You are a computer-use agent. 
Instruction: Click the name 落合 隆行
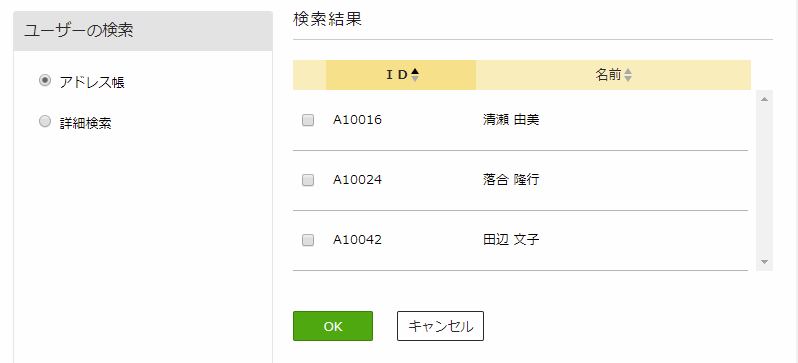(x=511, y=180)
